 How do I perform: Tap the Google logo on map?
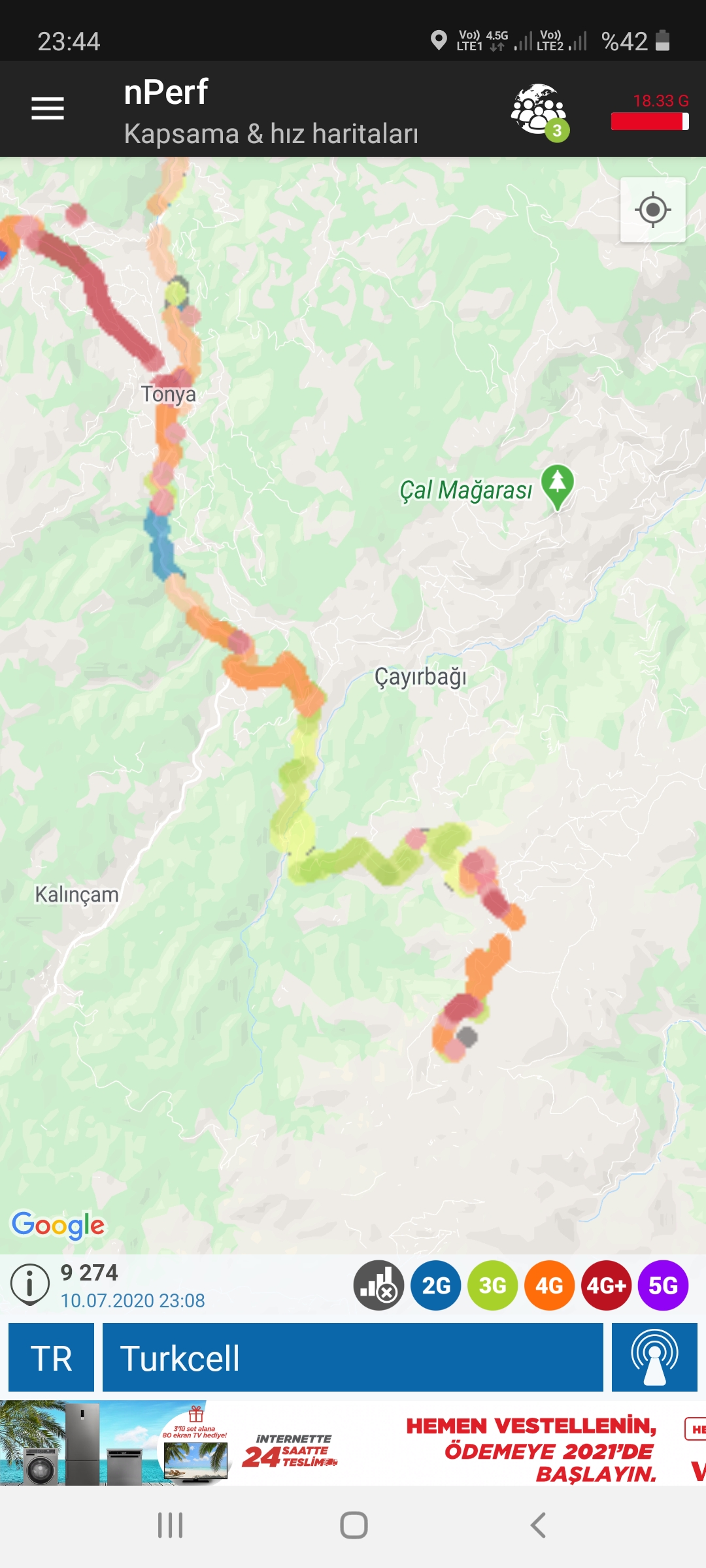point(58,1226)
